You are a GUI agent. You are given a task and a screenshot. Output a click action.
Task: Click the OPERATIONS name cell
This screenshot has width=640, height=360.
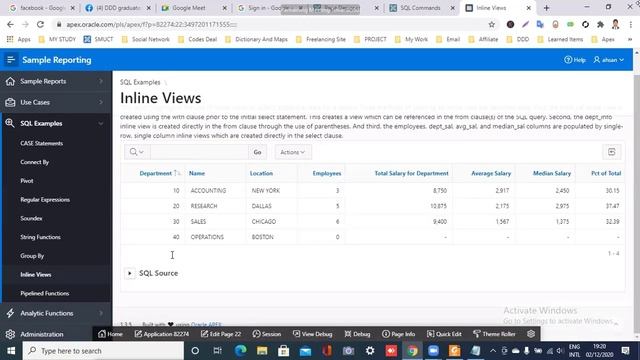[207, 237]
